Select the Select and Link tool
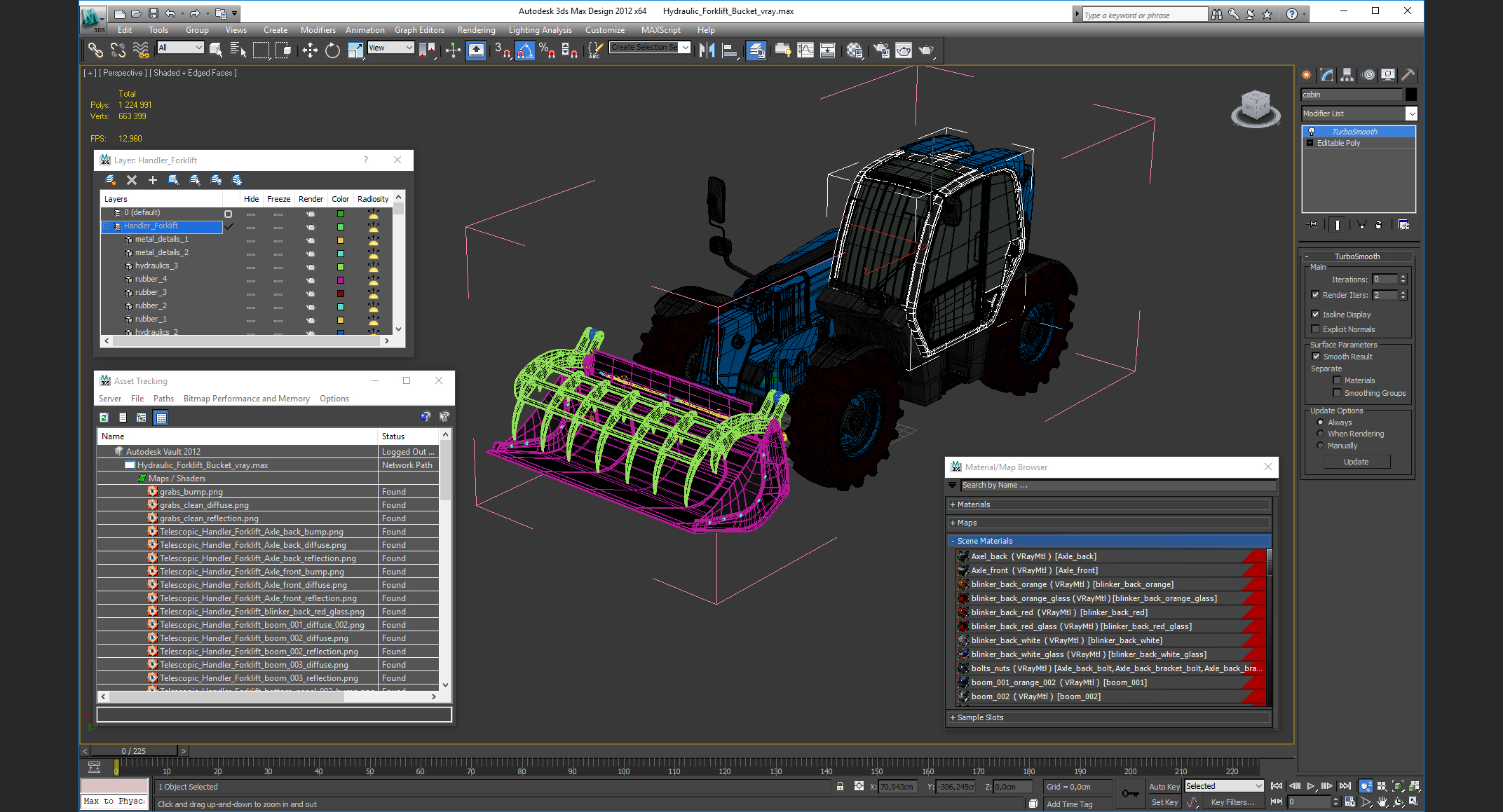1503x812 pixels. pos(95,50)
